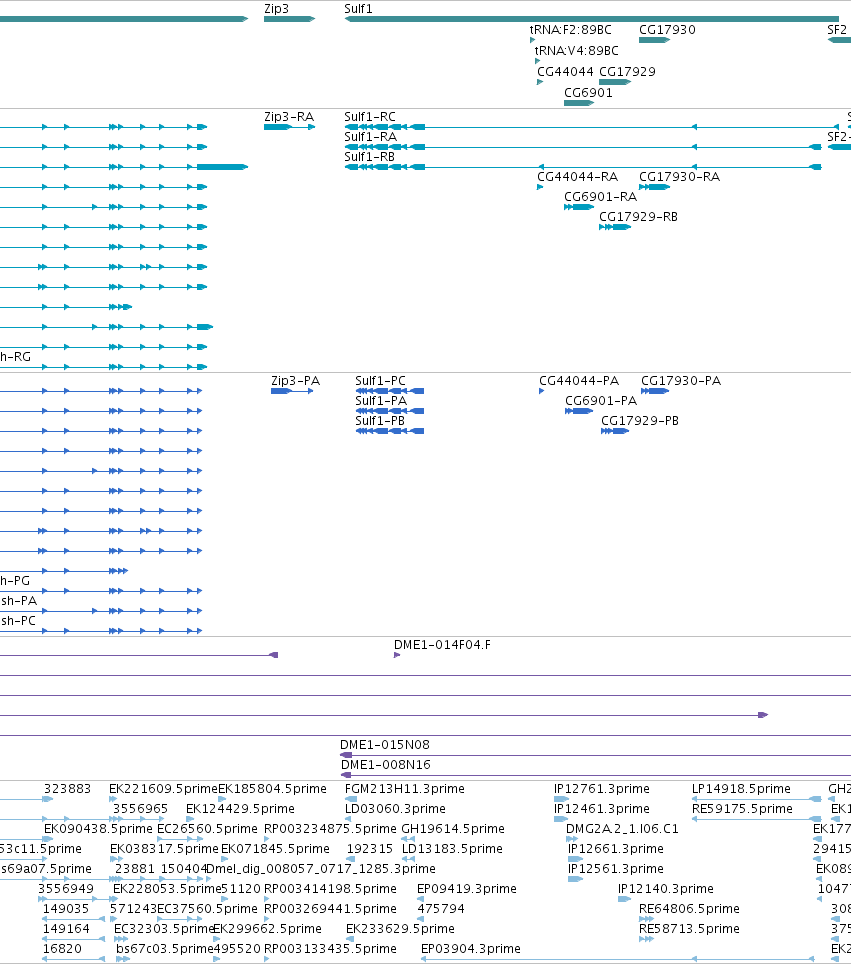
Task: Select the EK233629.5prime EST label
Action: (x=400, y=928)
